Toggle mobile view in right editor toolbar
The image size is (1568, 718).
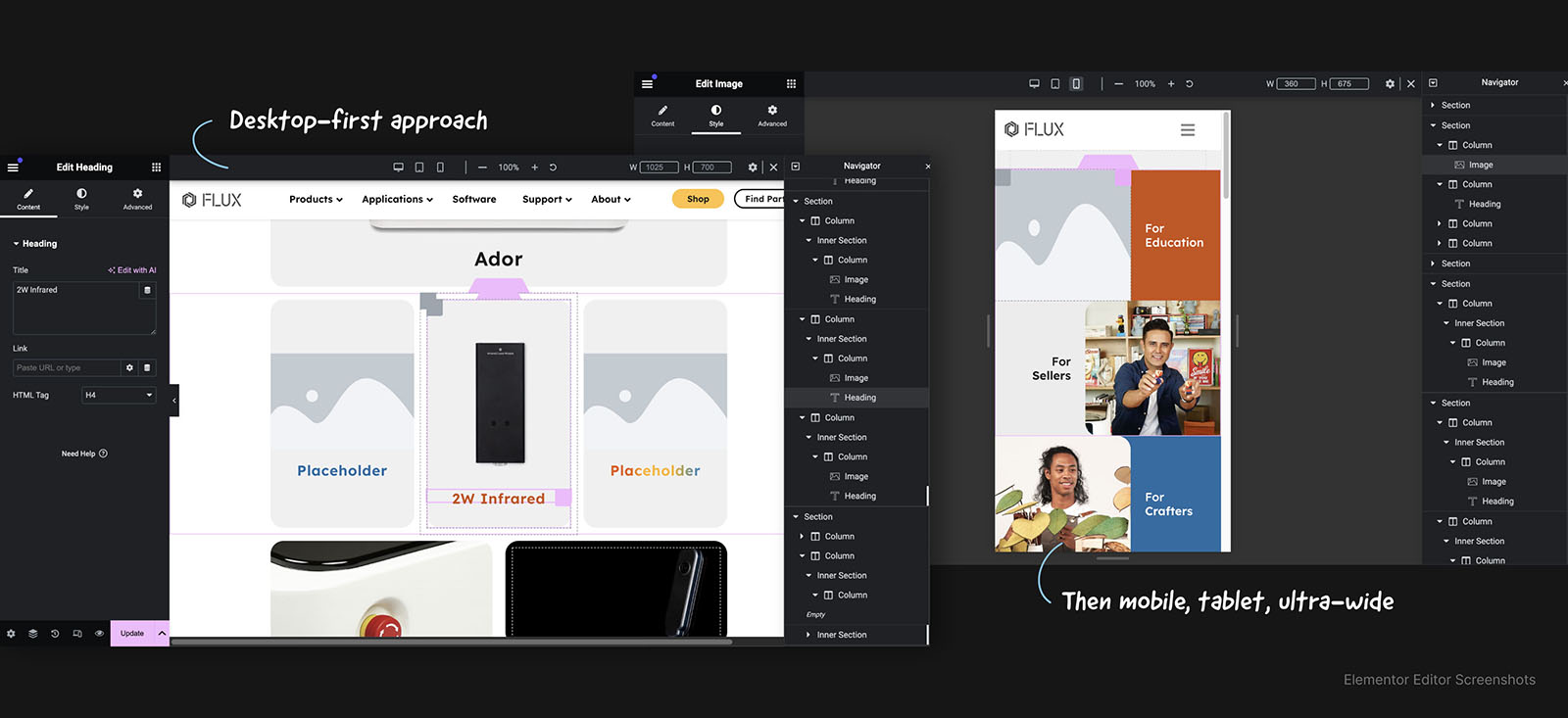click(x=1076, y=84)
